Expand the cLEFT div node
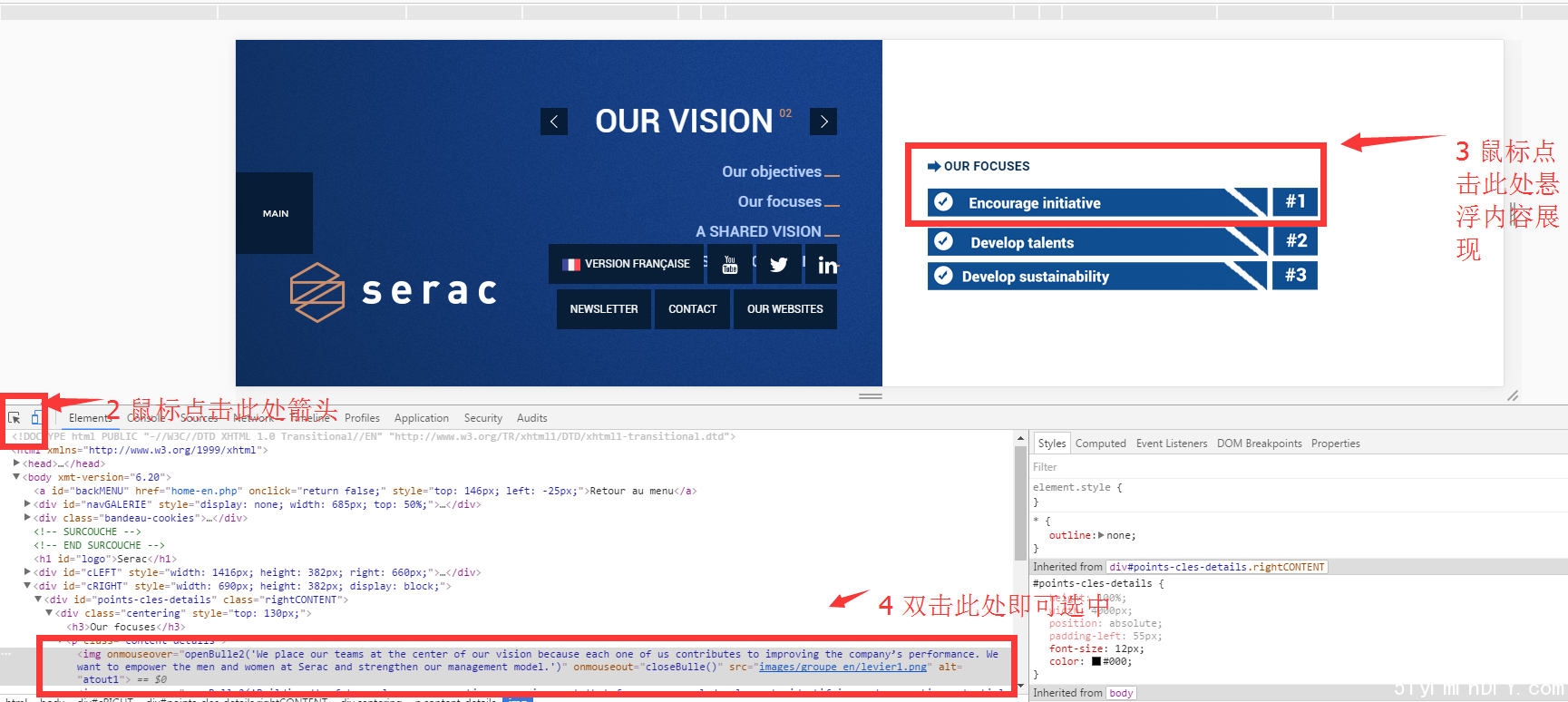Screen dimensions: 1568x702 (27, 572)
